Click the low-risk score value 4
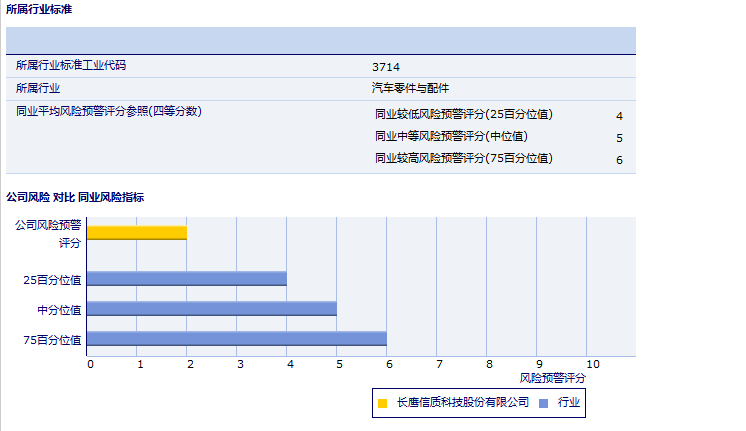 [619, 116]
